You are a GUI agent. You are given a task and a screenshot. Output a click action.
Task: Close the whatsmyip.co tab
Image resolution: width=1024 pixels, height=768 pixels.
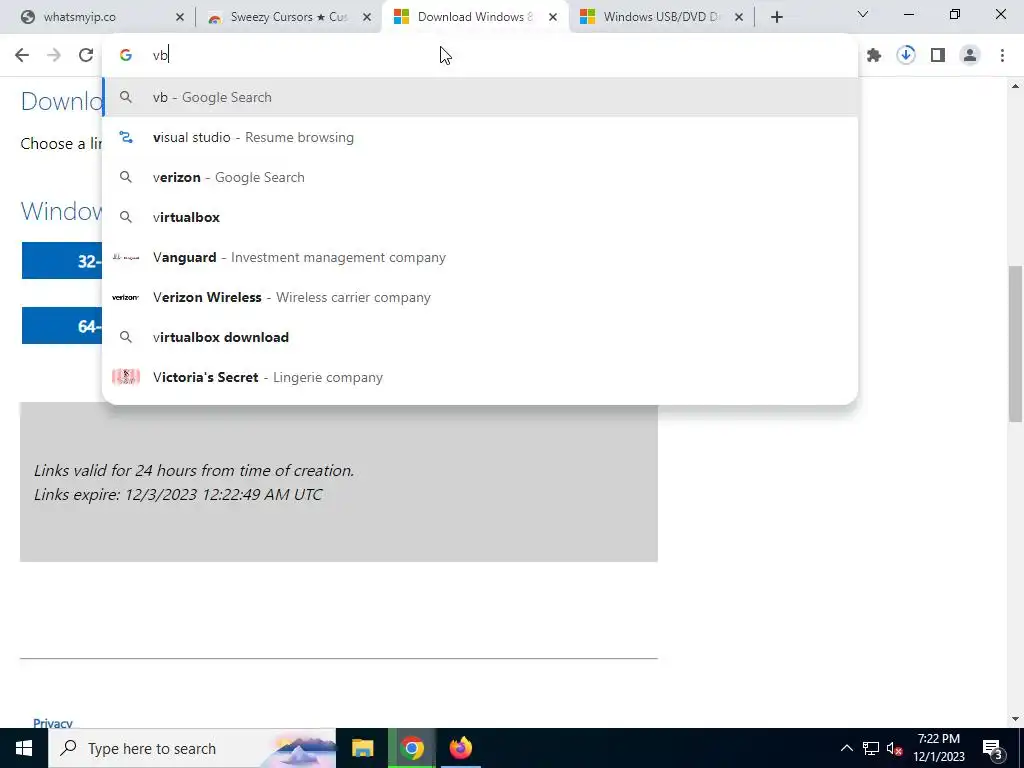coord(180,18)
